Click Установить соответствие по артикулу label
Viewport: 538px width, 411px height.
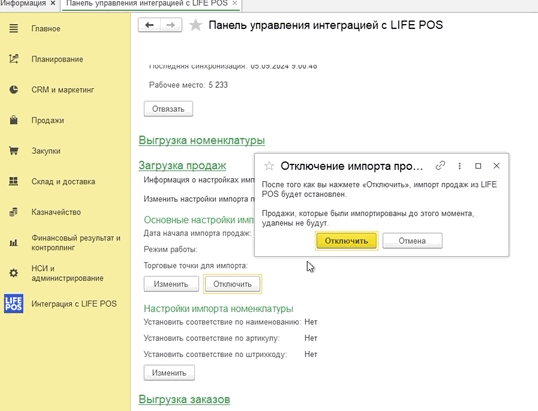pos(211,338)
